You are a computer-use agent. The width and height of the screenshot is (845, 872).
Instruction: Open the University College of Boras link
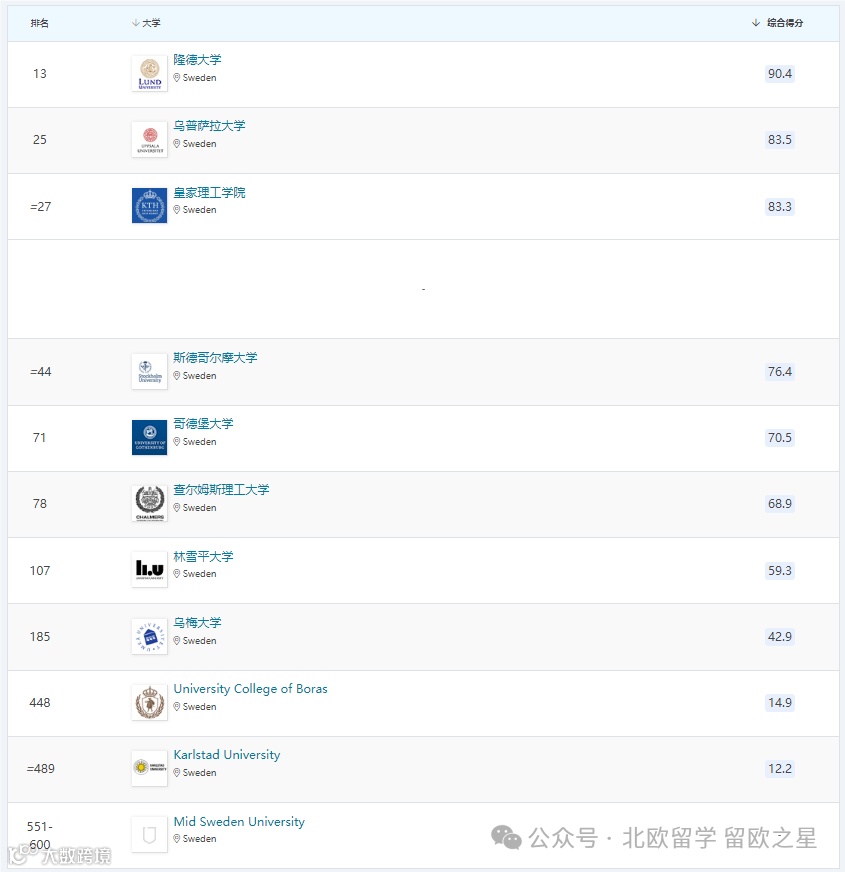(250, 688)
